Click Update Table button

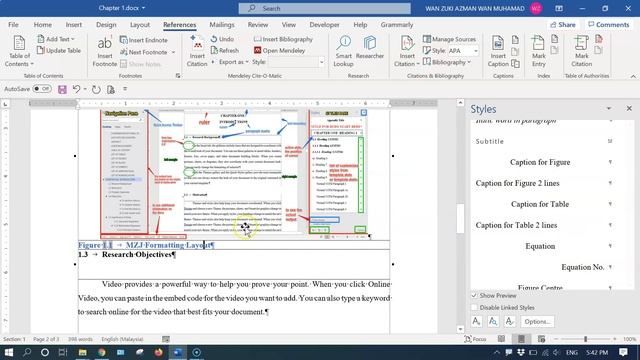tap(59, 51)
